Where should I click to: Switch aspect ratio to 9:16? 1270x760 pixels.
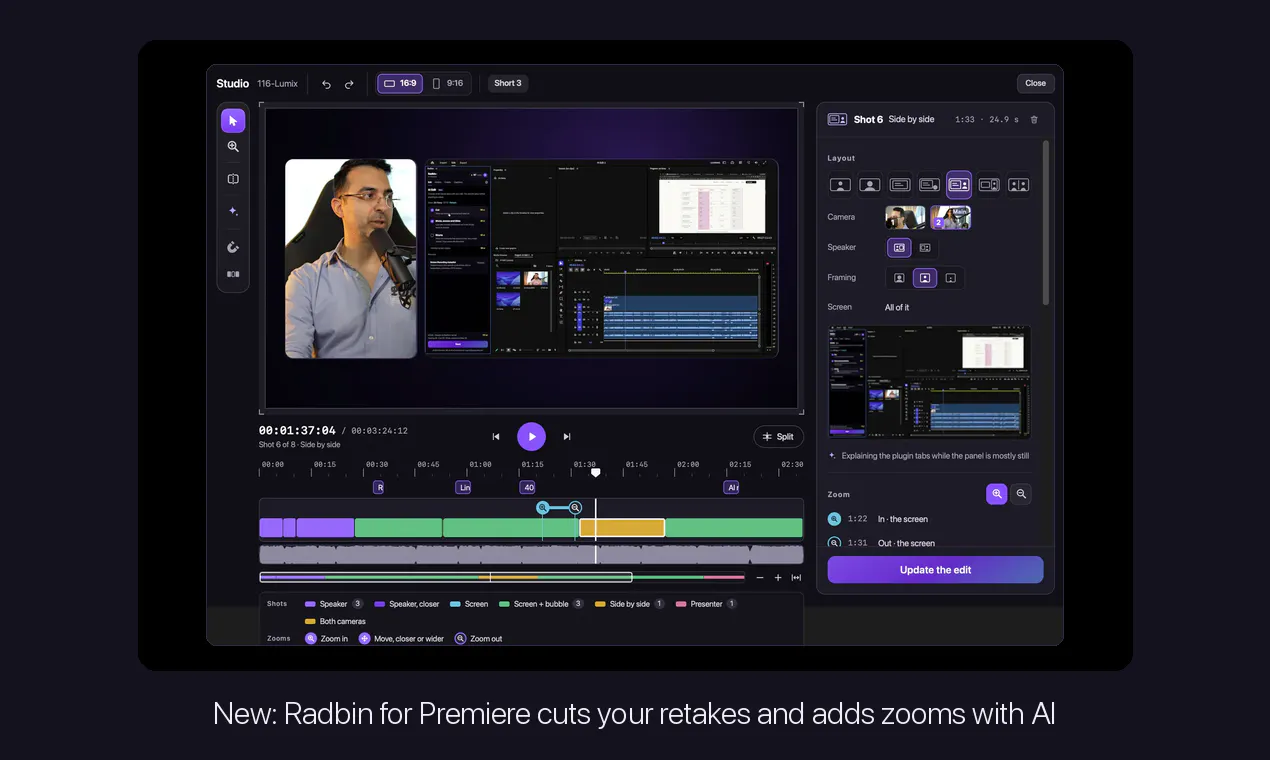pyautogui.click(x=447, y=84)
